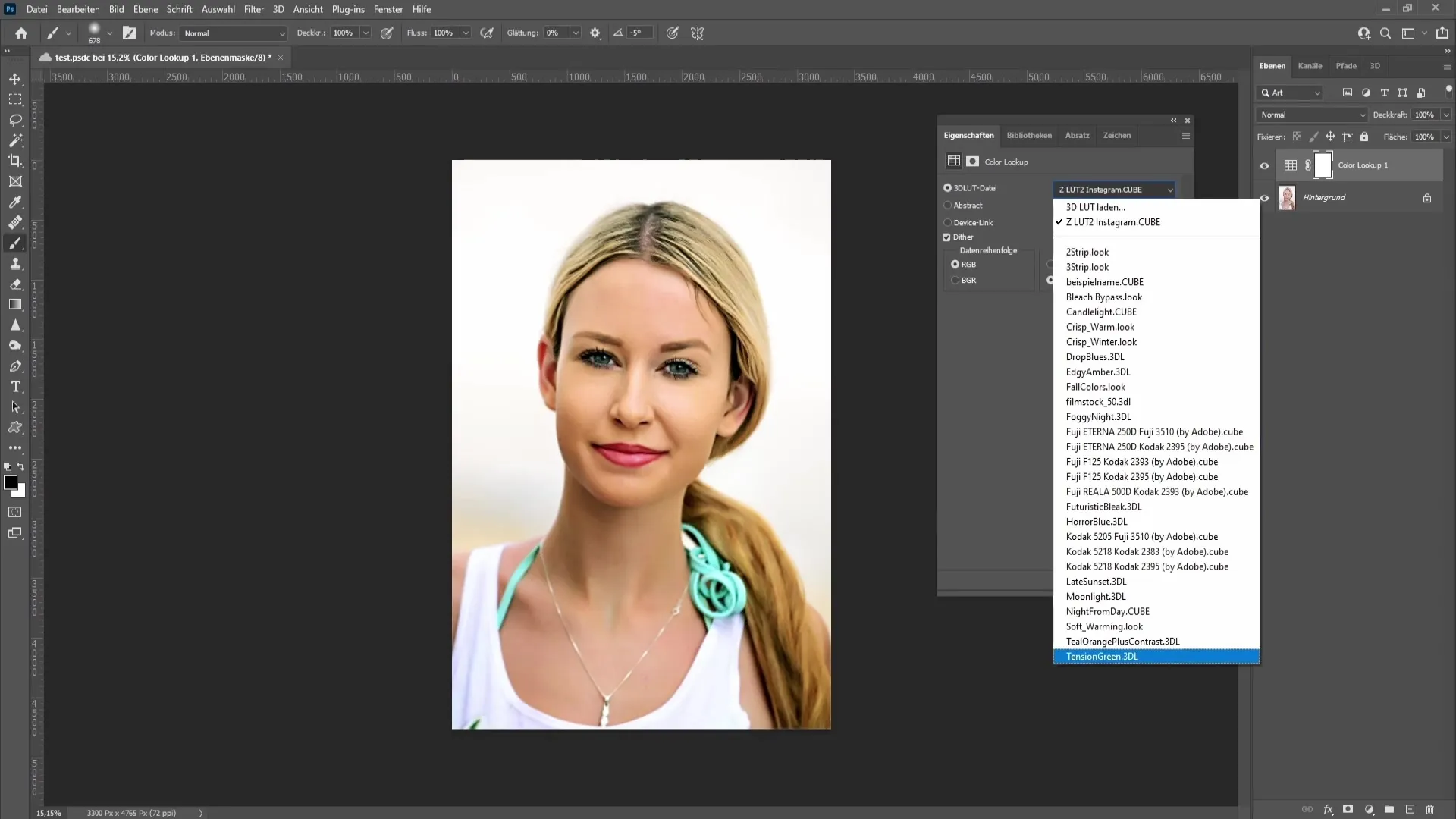1456x819 pixels.
Task: Switch to the Bibliotheken tab
Action: click(1029, 135)
